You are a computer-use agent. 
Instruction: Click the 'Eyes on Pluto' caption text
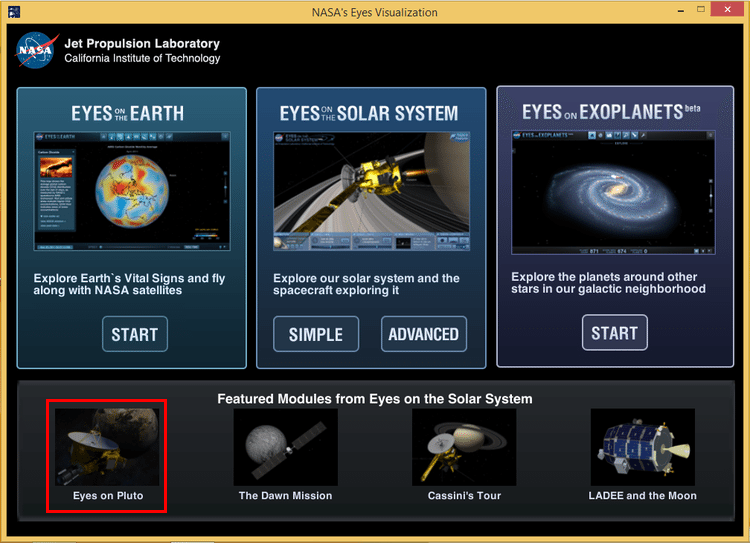click(108, 496)
